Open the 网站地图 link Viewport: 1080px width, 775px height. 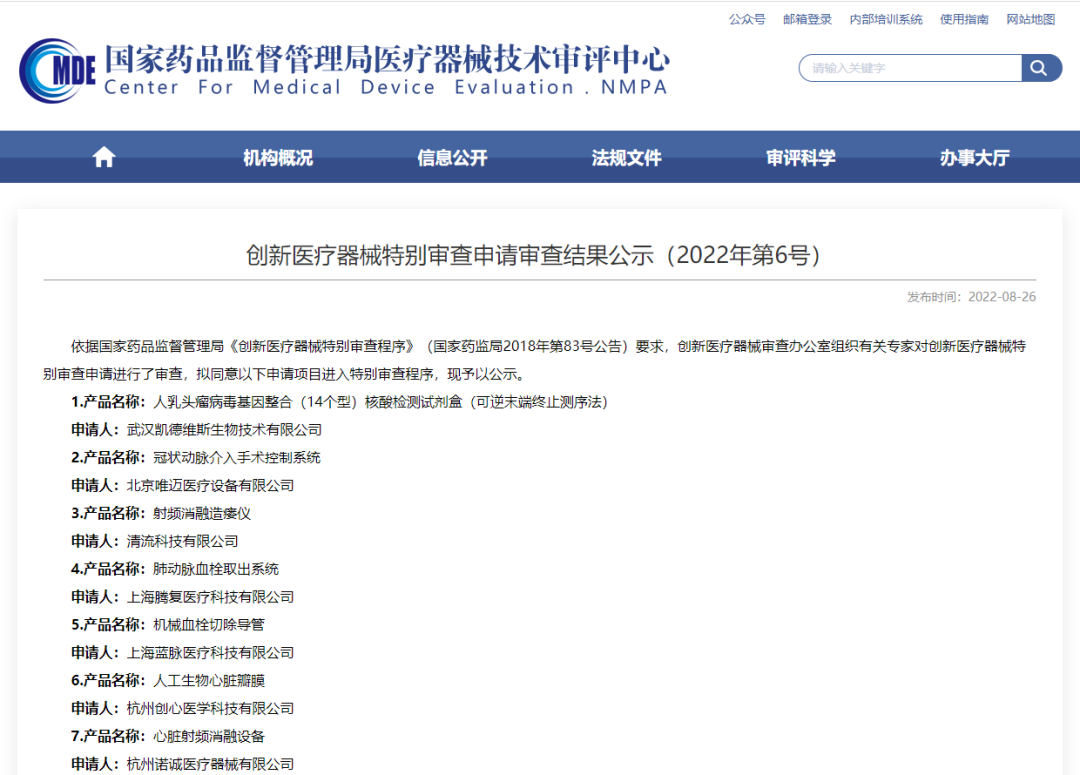pyautogui.click(x=1030, y=19)
